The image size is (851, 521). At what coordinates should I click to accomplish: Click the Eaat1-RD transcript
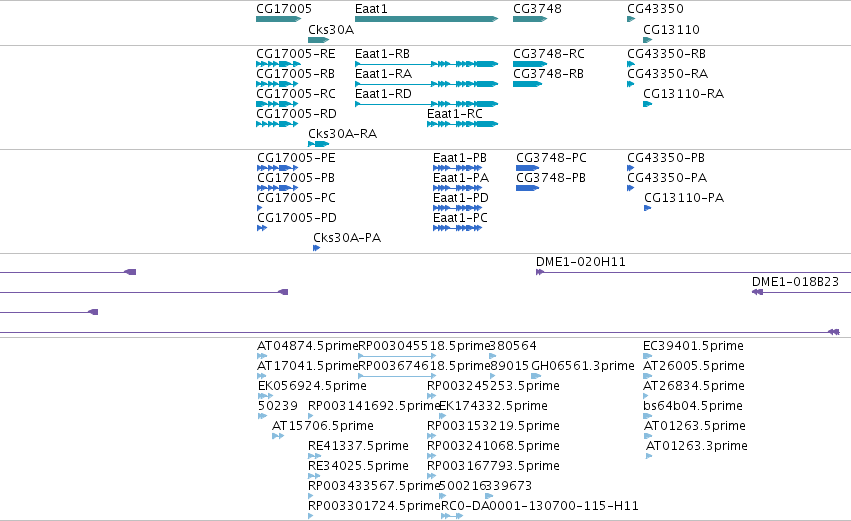(x=427, y=104)
